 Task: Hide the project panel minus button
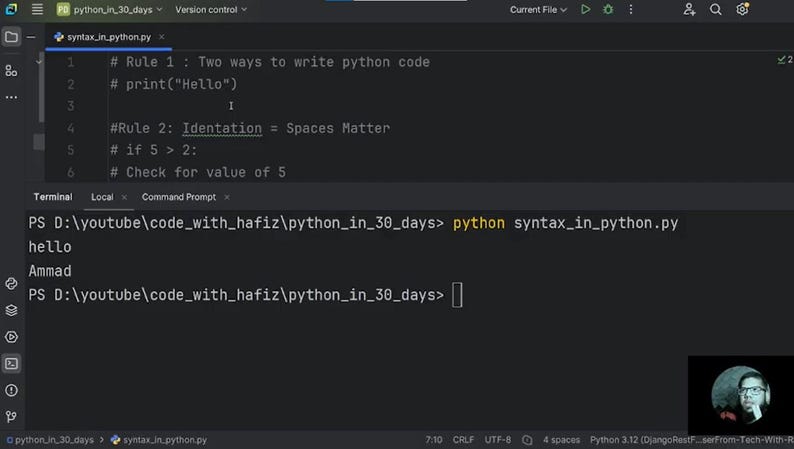tap(31, 37)
